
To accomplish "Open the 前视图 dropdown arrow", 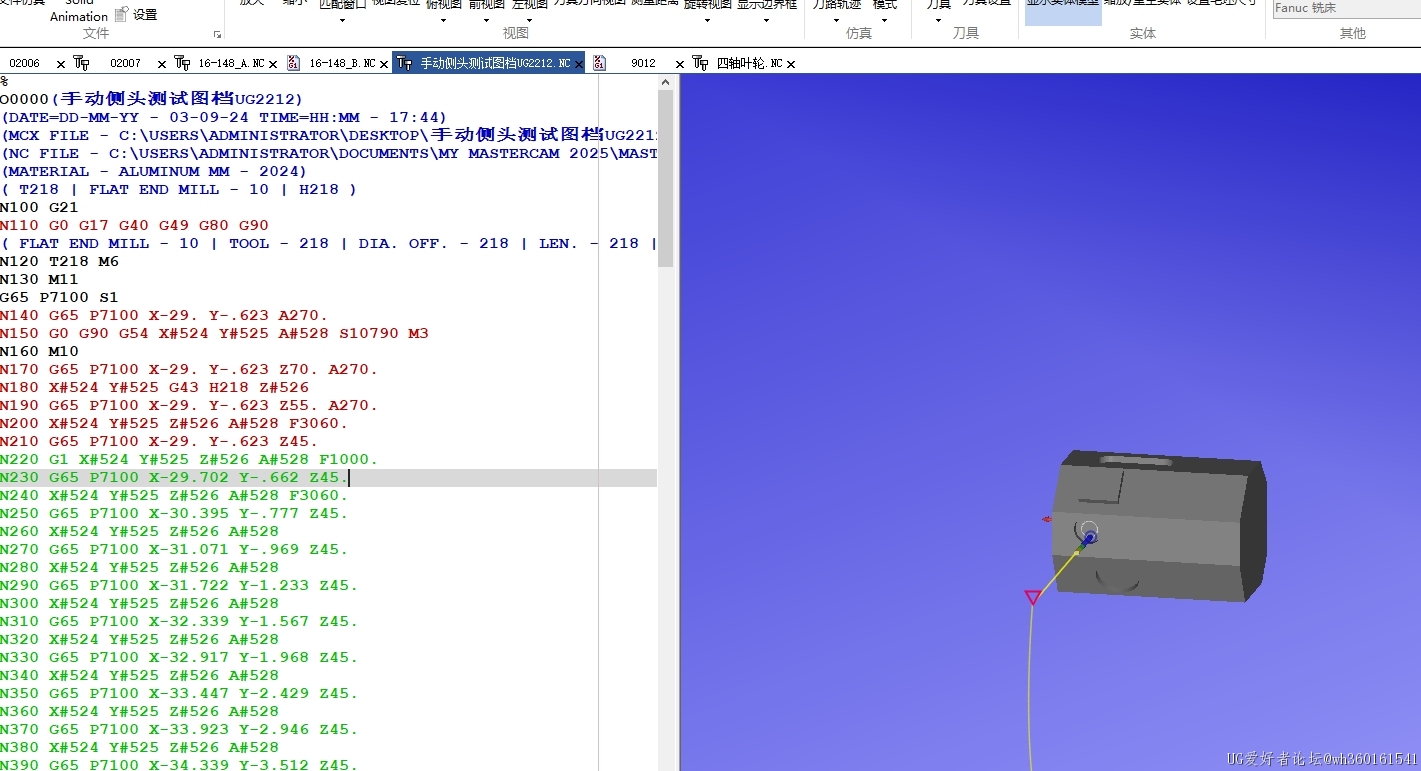I will (486, 19).
